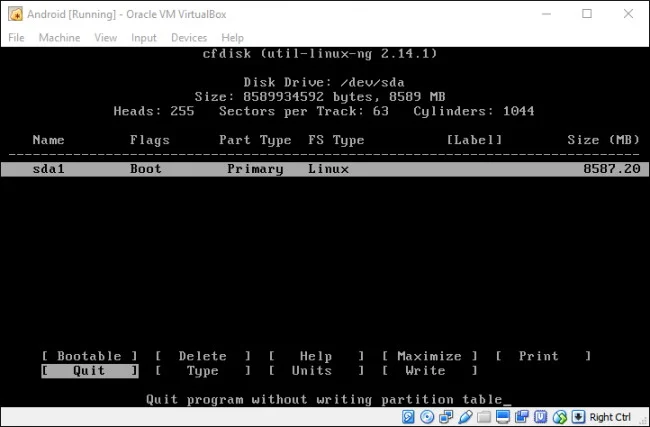Open the View menu
650x427 pixels.
coord(106,38)
